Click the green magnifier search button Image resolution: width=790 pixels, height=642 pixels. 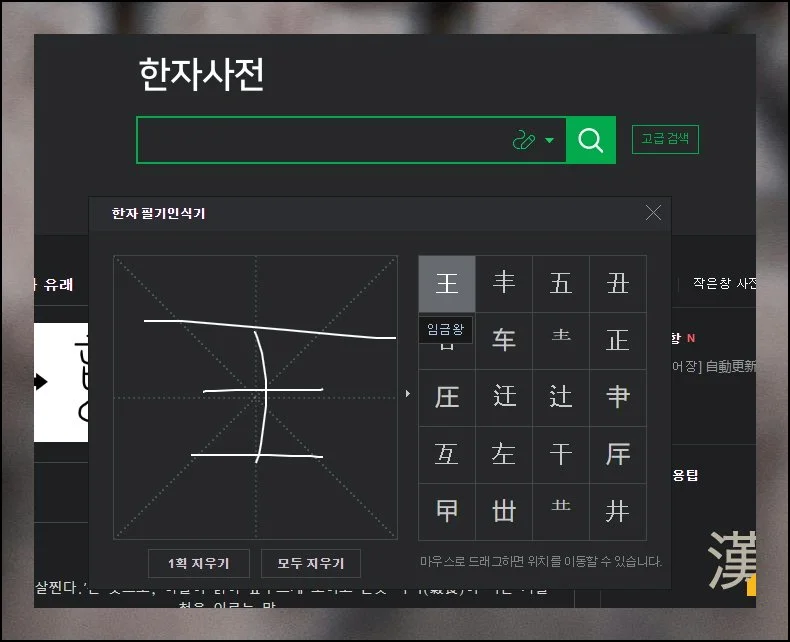590,140
